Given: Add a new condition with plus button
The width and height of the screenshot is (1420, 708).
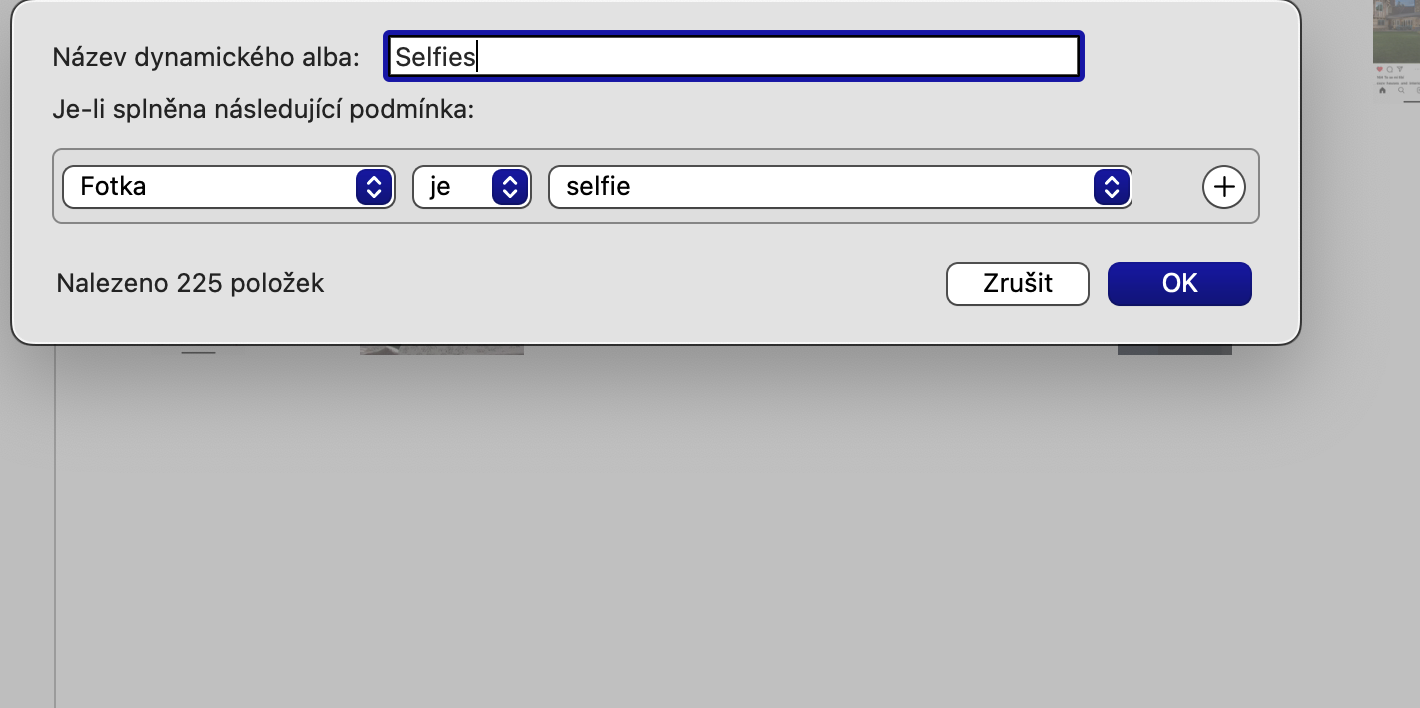Looking at the screenshot, I should [1223, 186].
